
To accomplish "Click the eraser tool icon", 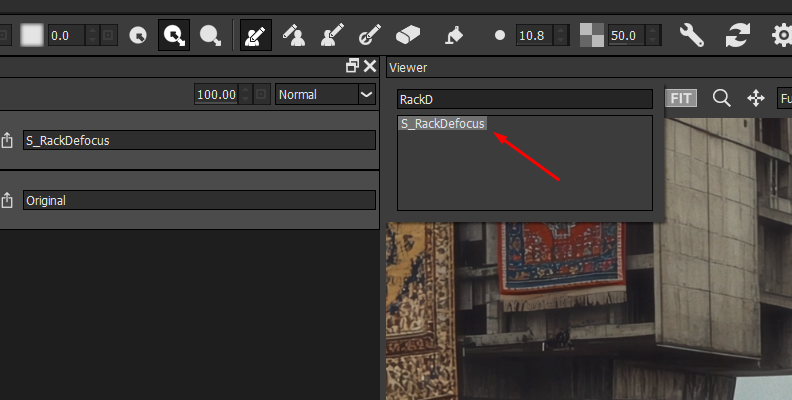I will click(409, 35).
